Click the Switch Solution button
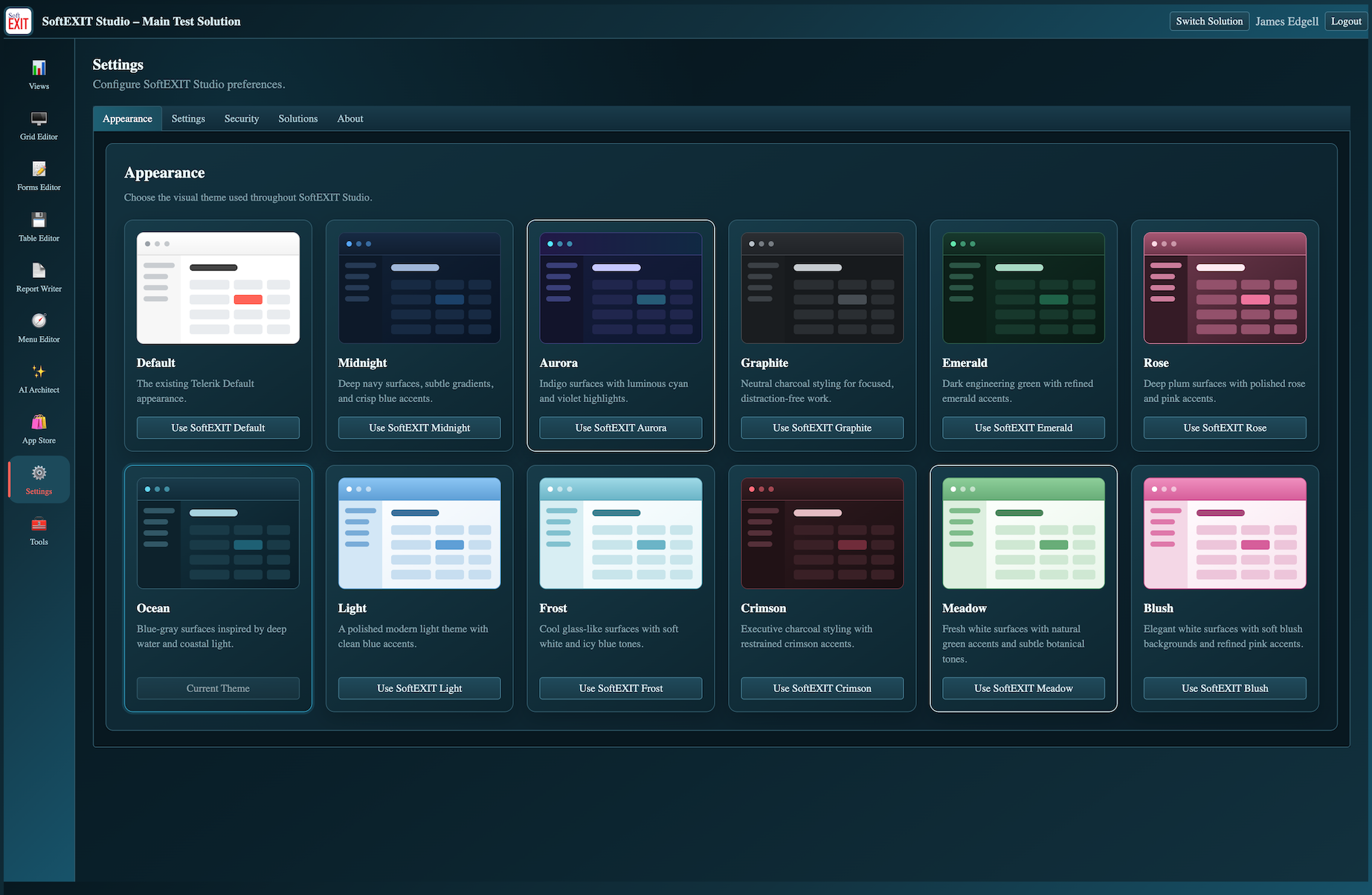1372x895 pixels. 1209,22
